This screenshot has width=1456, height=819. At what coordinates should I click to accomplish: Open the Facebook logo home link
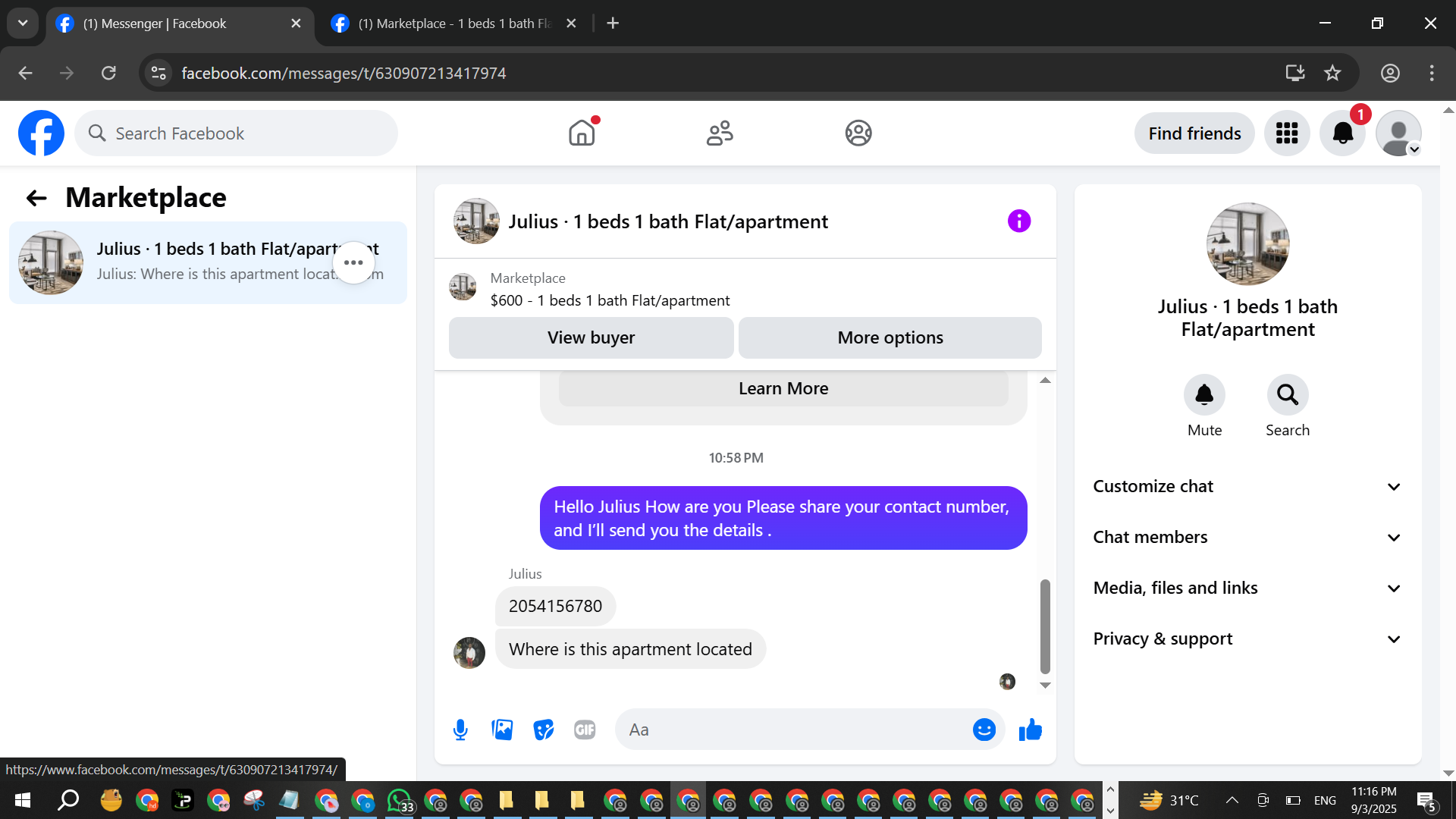[x=41, y=133]
